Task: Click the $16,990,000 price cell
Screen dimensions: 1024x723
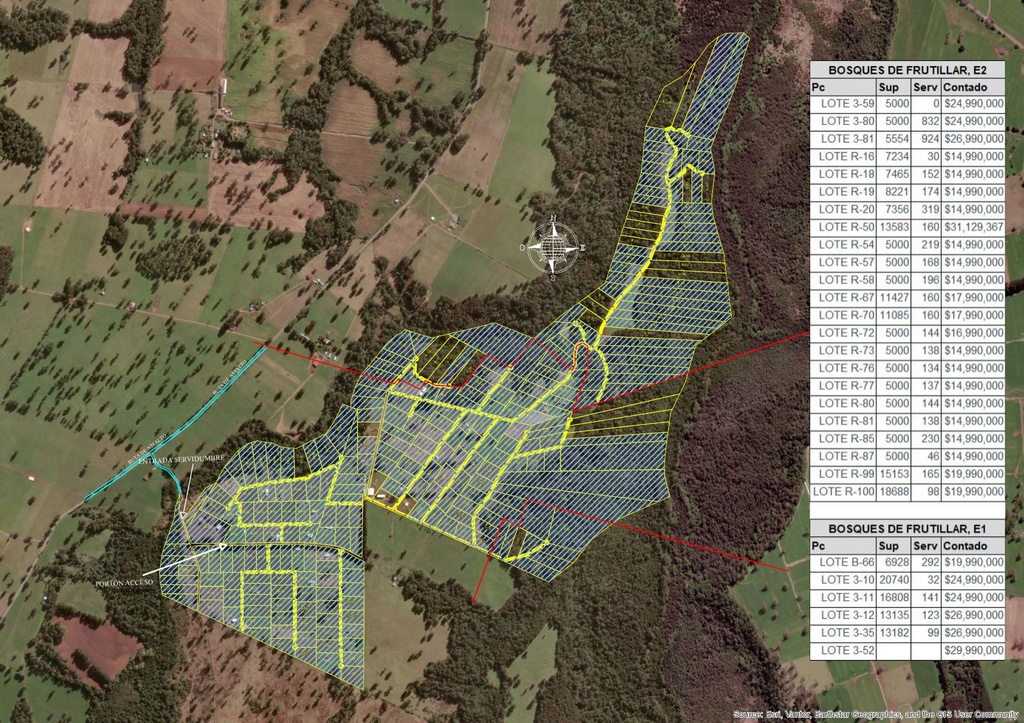Action: point(973,333)
